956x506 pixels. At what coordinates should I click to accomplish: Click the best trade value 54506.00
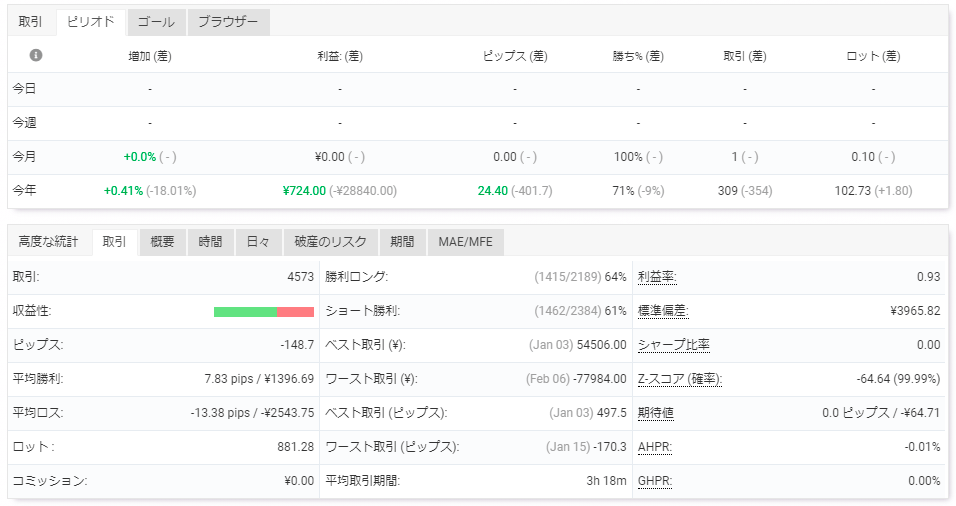(x=602, y=345)
